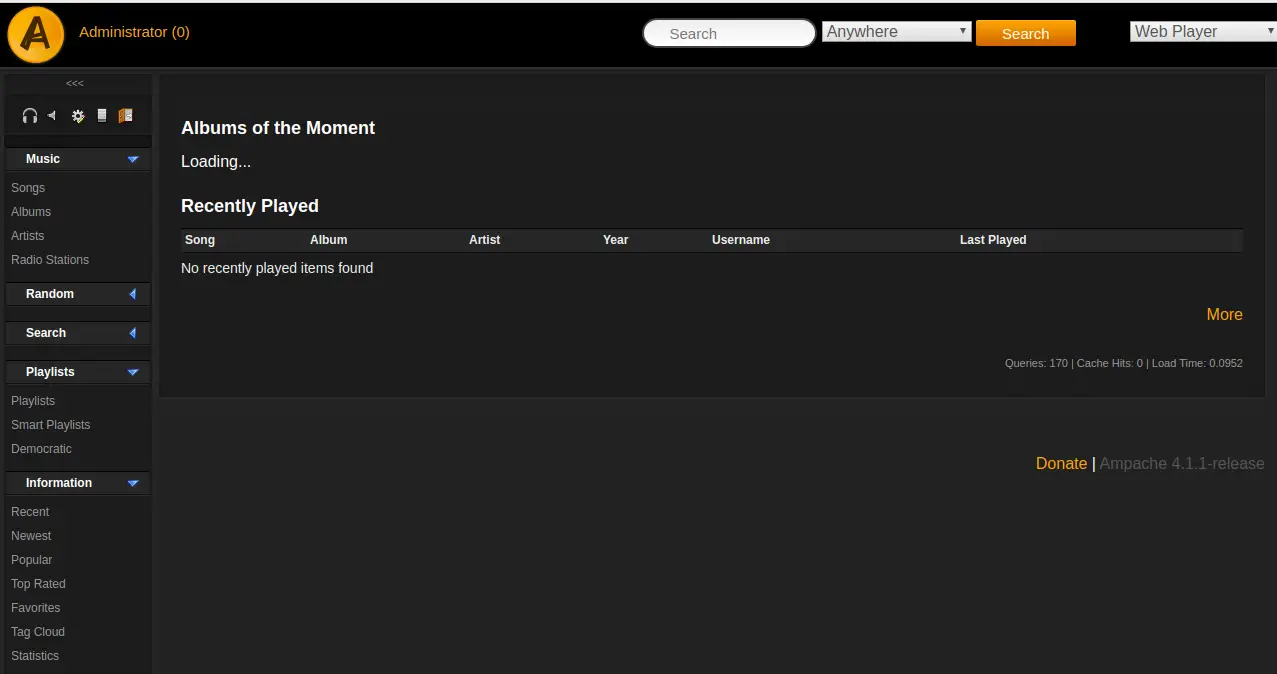Open Tag Cloud under Information
This screenshot has height=674, width=1277.
tap(38, 632)
